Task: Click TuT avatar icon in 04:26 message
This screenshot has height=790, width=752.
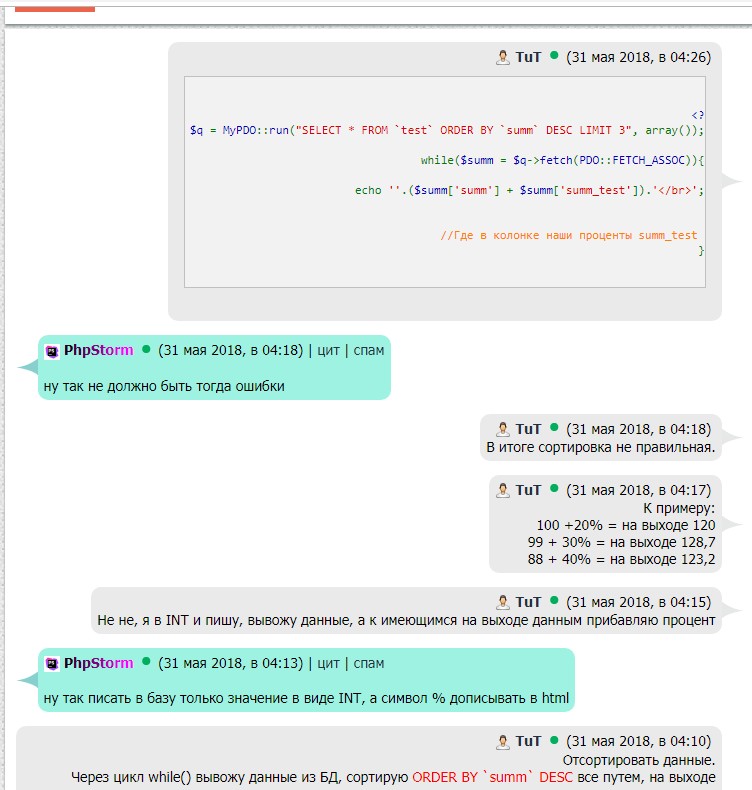Action: click(x=503, y=58)
